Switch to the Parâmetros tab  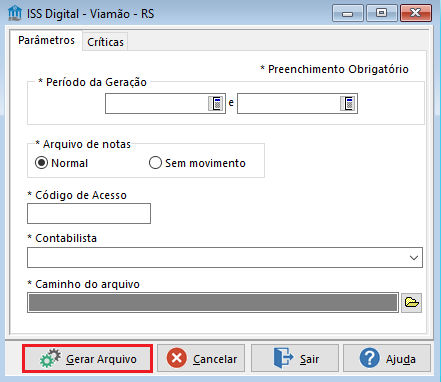tap(46, 40)
